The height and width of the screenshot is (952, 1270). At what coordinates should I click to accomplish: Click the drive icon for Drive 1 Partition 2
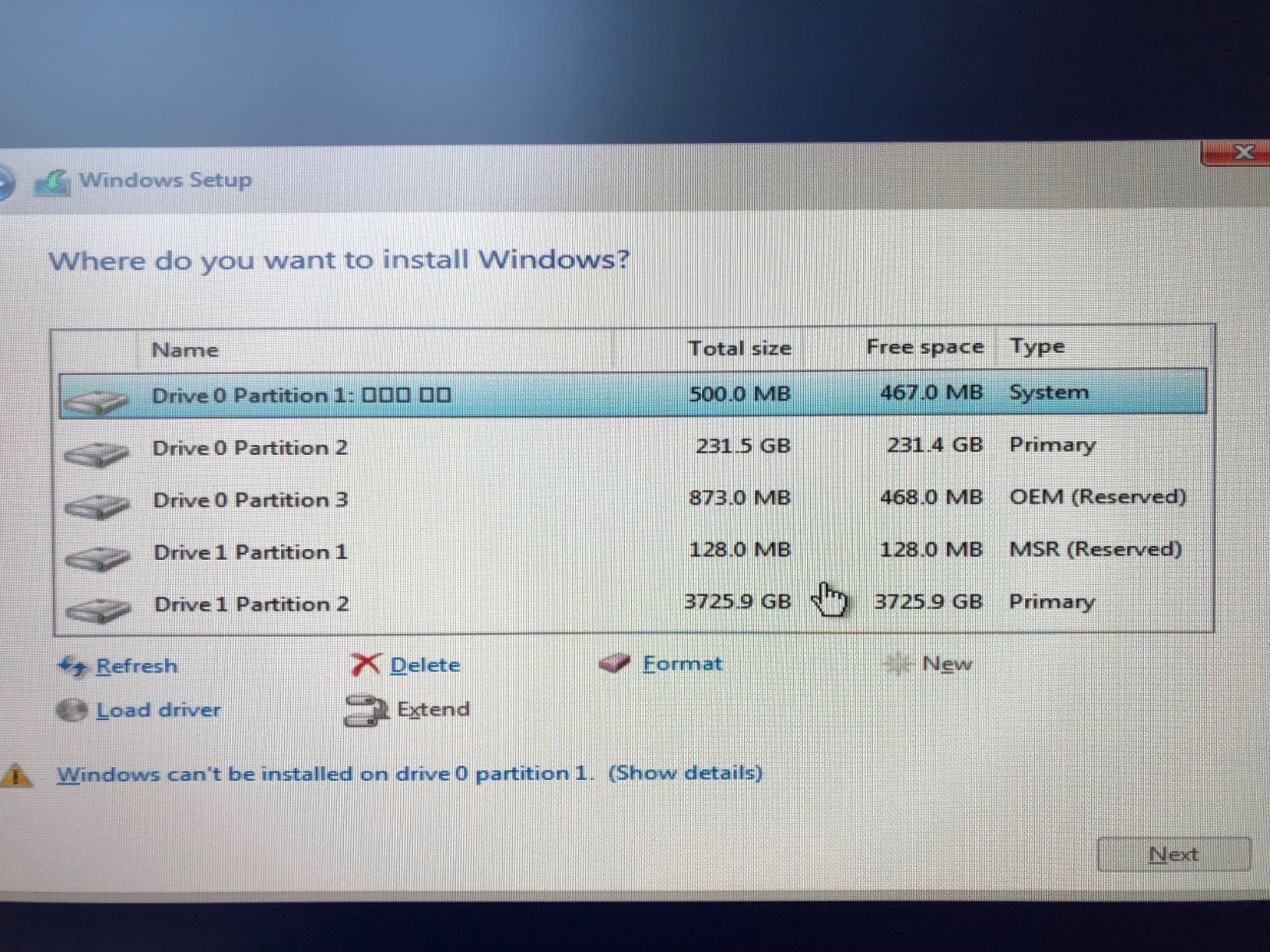[x=96, y=610]
